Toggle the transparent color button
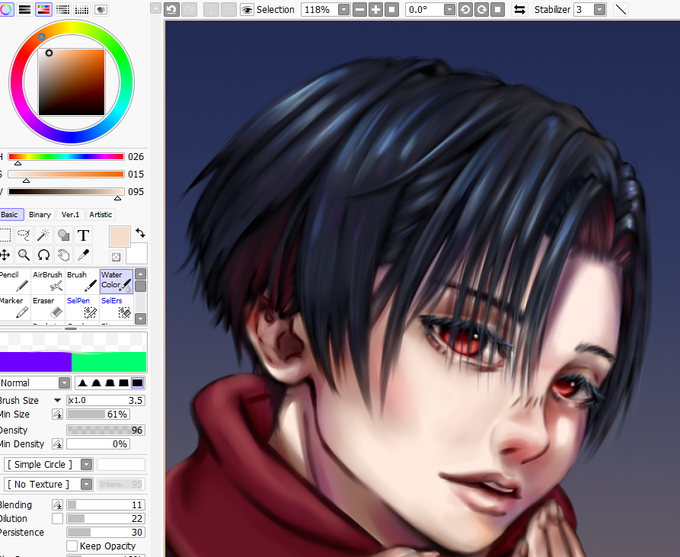 pos(116,257)
